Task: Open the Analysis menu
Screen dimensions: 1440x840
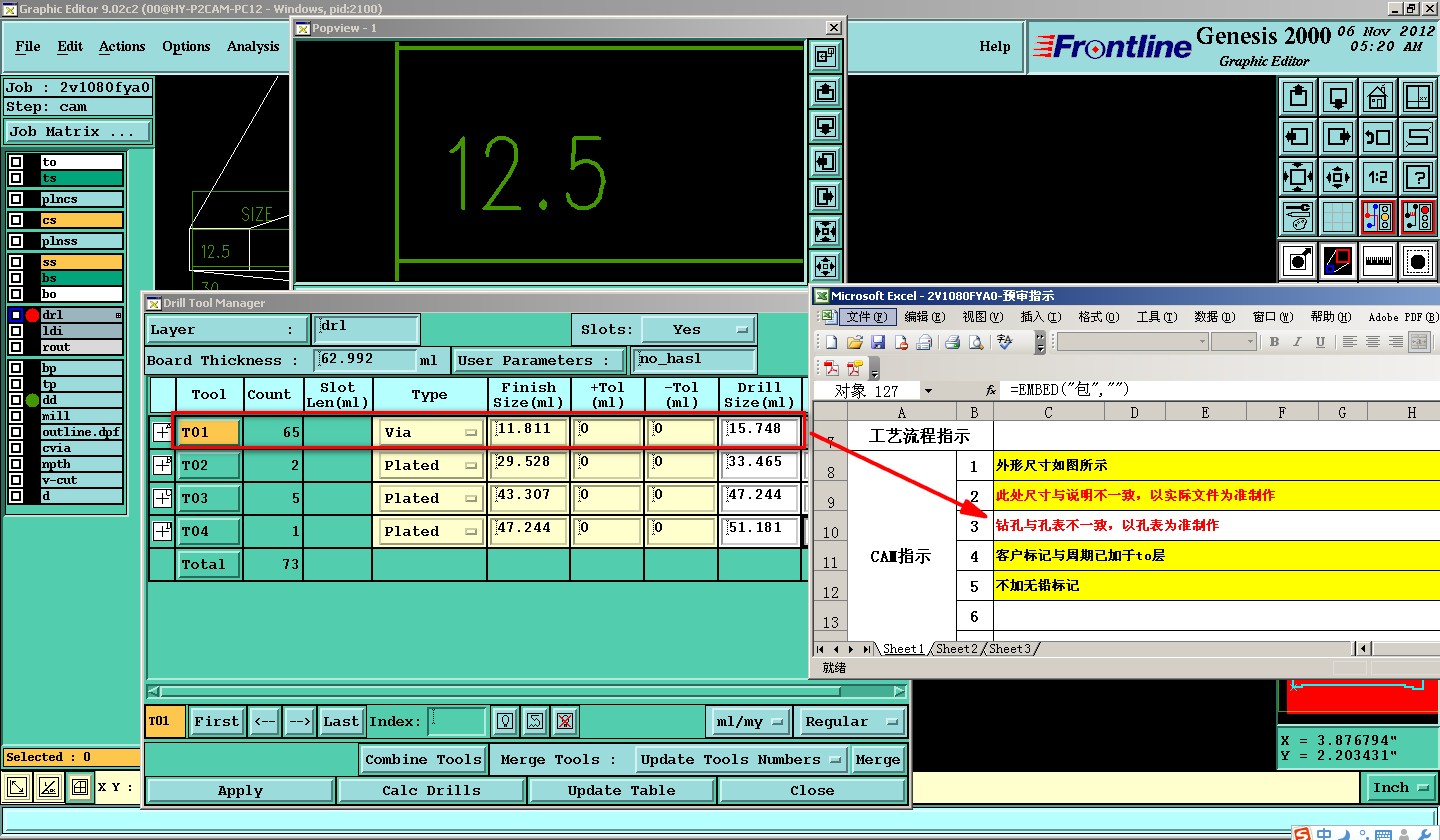Action: [x=253, y=46]
